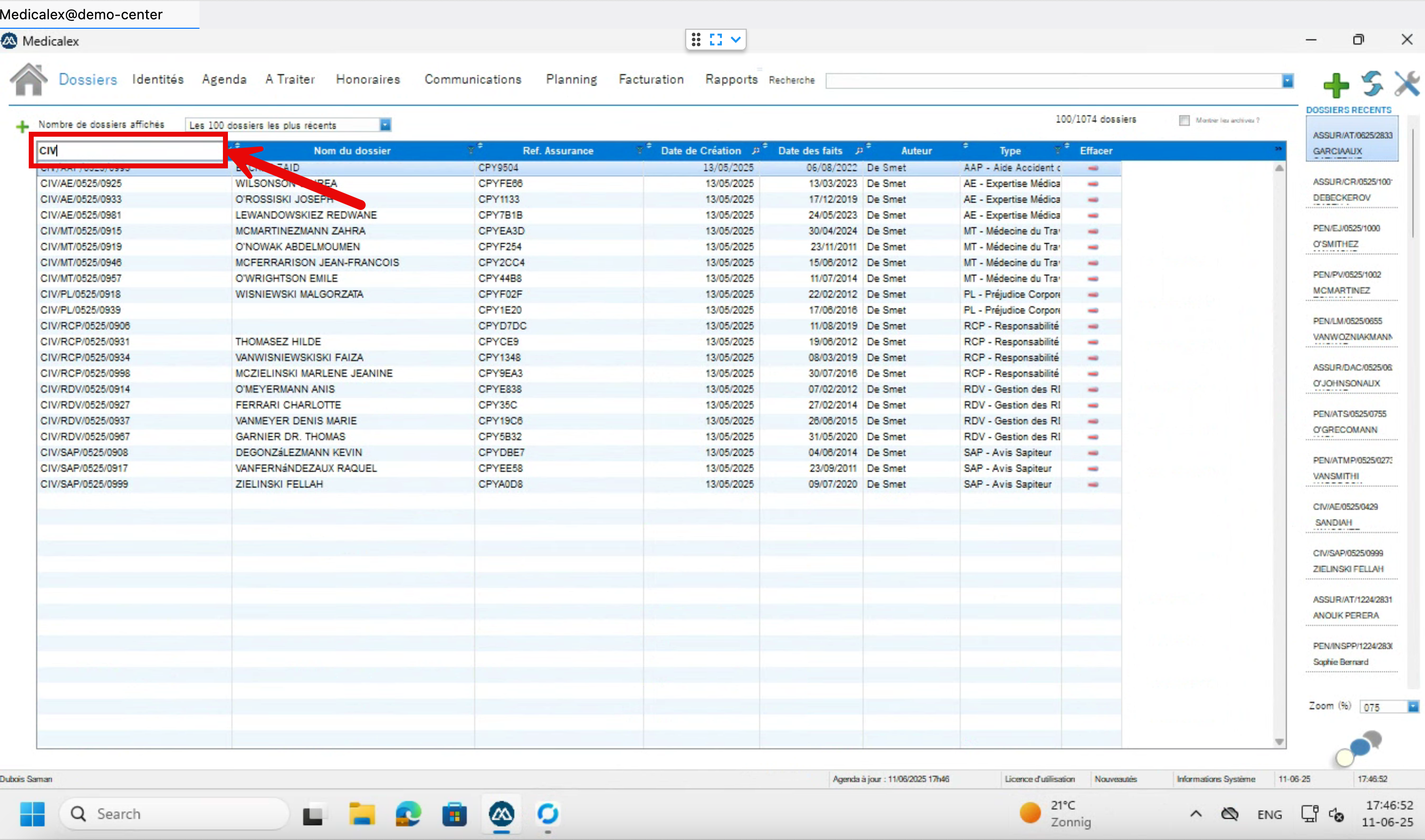Click the Home house icon
Image resolution: width=1425 pixels, height=840 pixels.
28,80
